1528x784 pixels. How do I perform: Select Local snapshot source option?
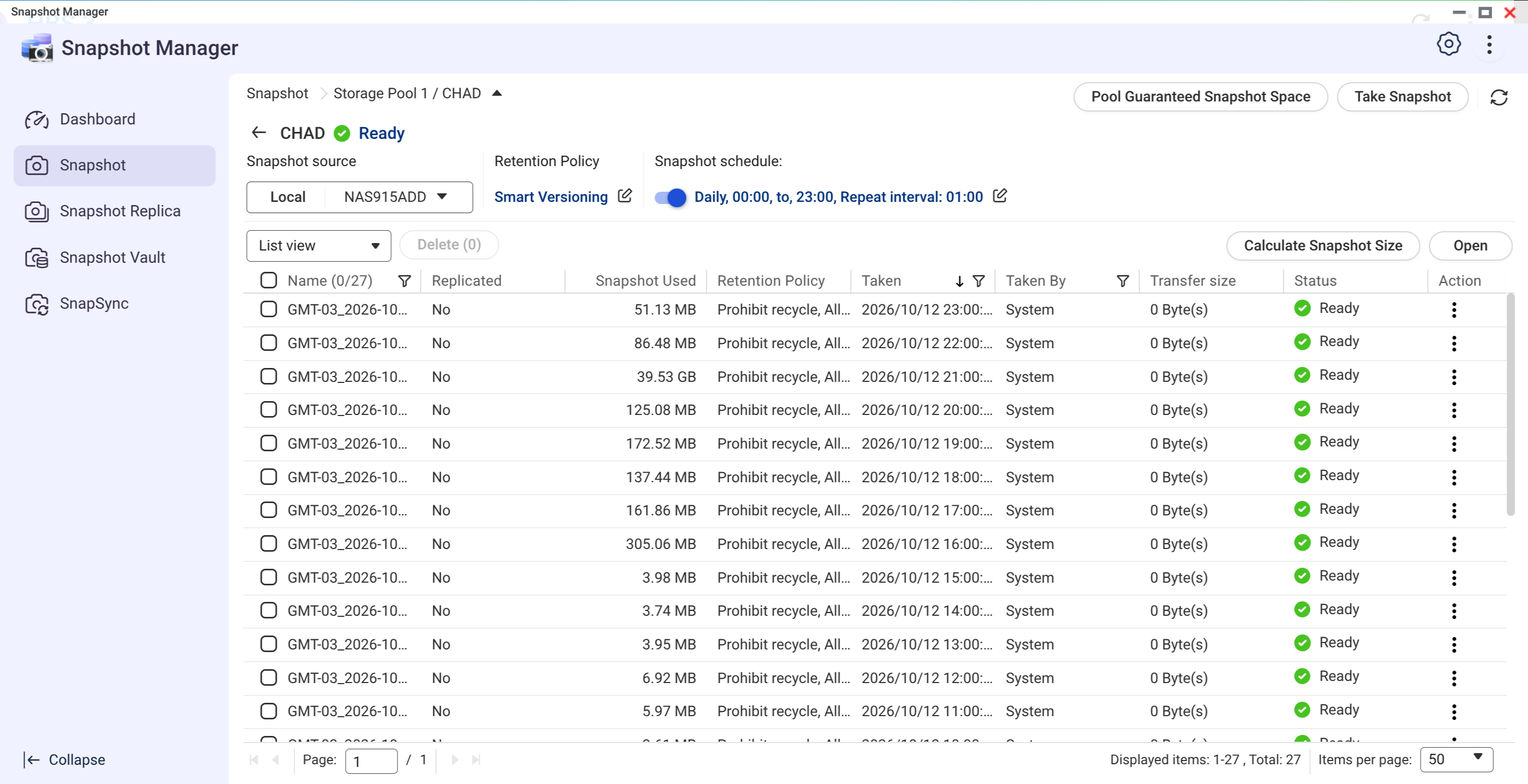click(287, 197)
